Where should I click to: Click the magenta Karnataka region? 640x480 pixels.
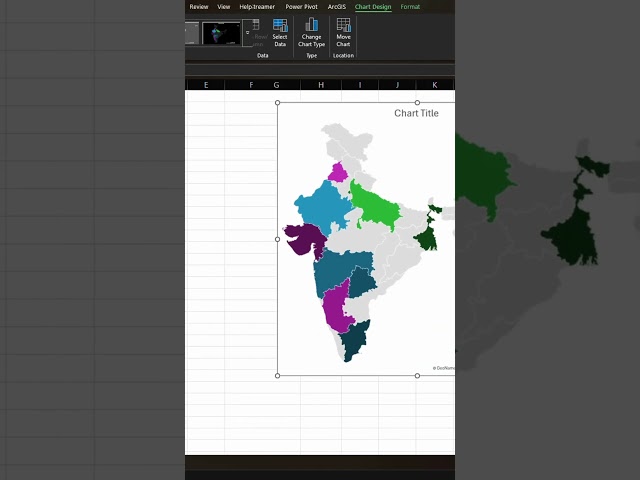tap(335, 308)
